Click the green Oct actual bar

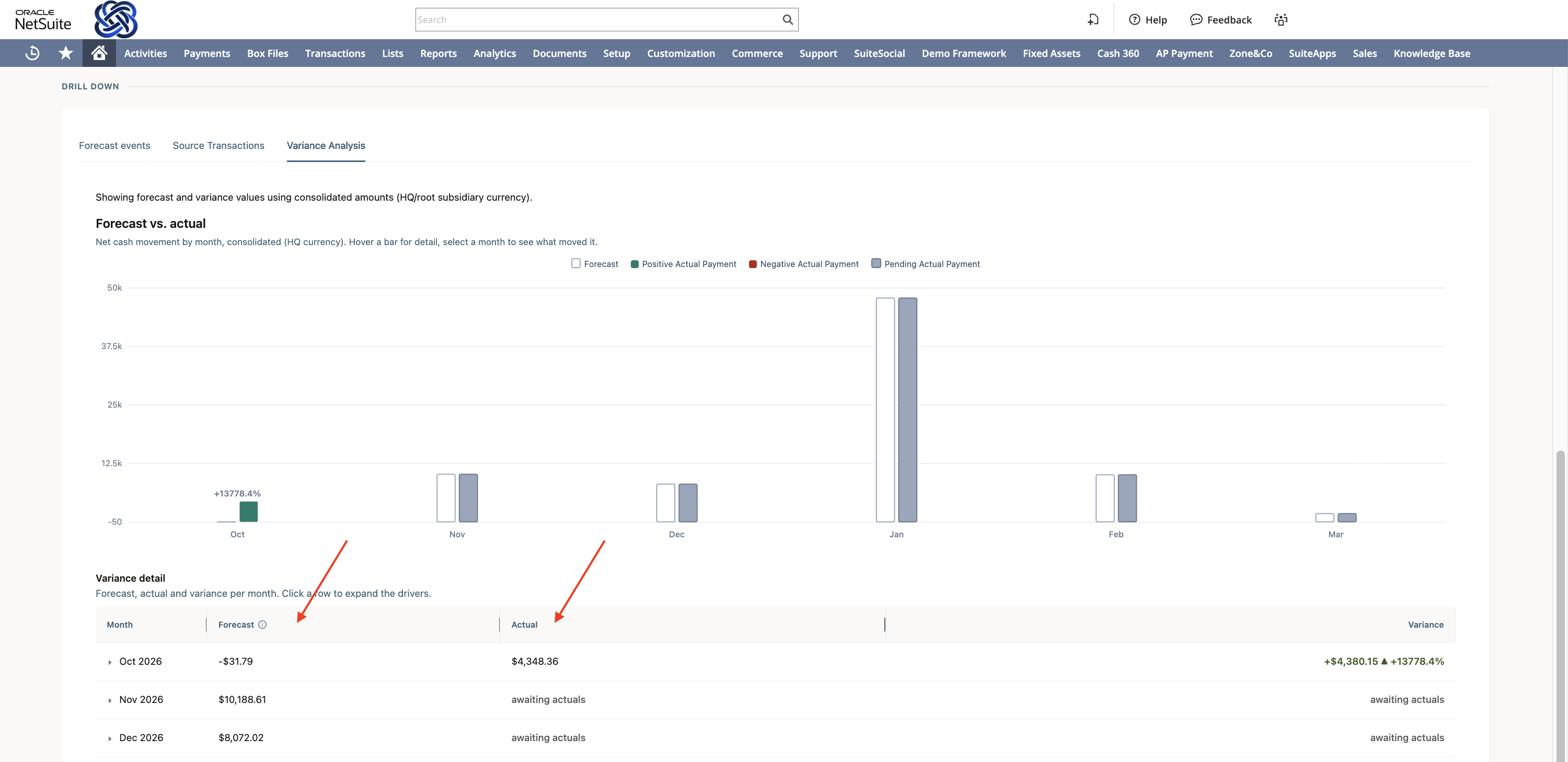[248, 511]
